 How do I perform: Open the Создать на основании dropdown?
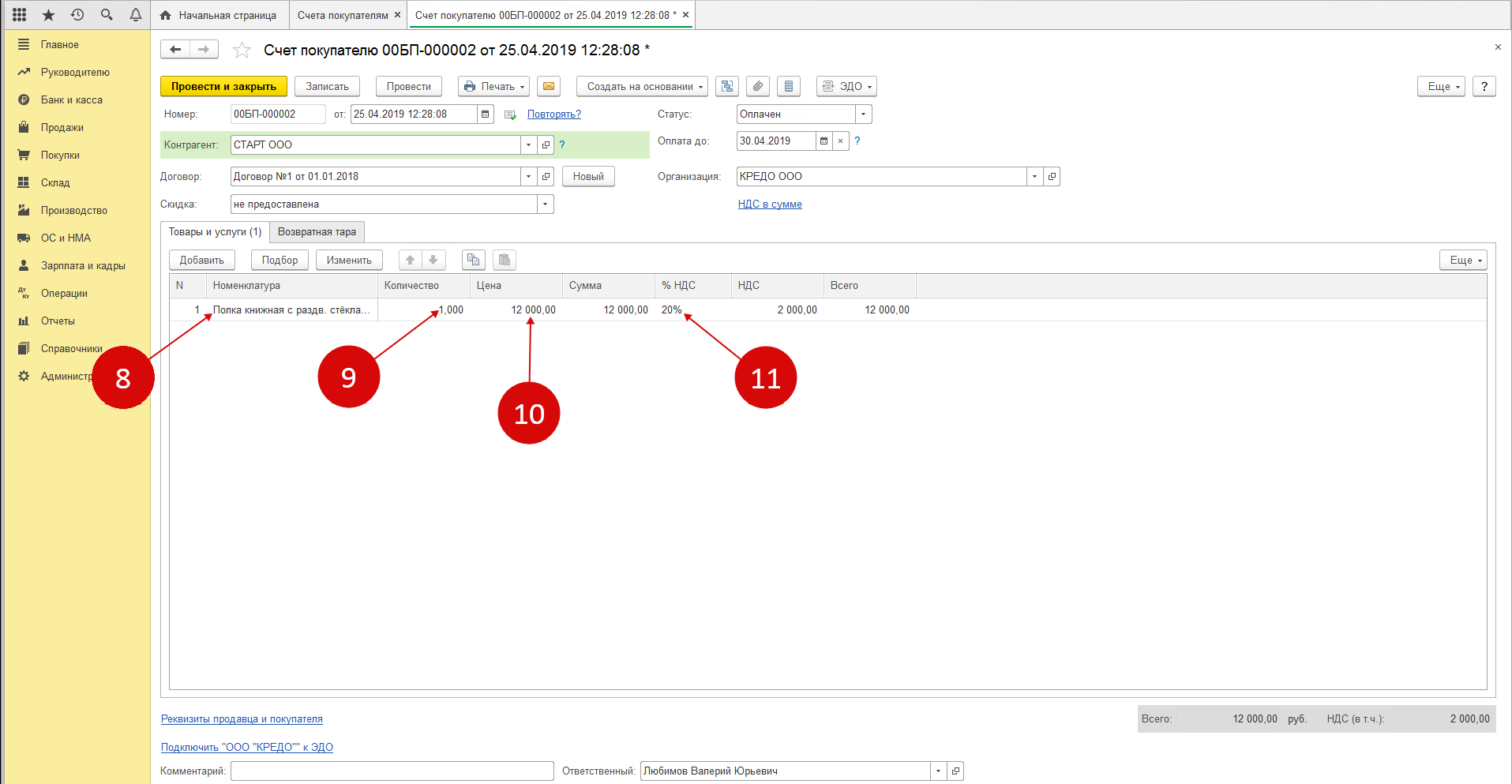643,86
